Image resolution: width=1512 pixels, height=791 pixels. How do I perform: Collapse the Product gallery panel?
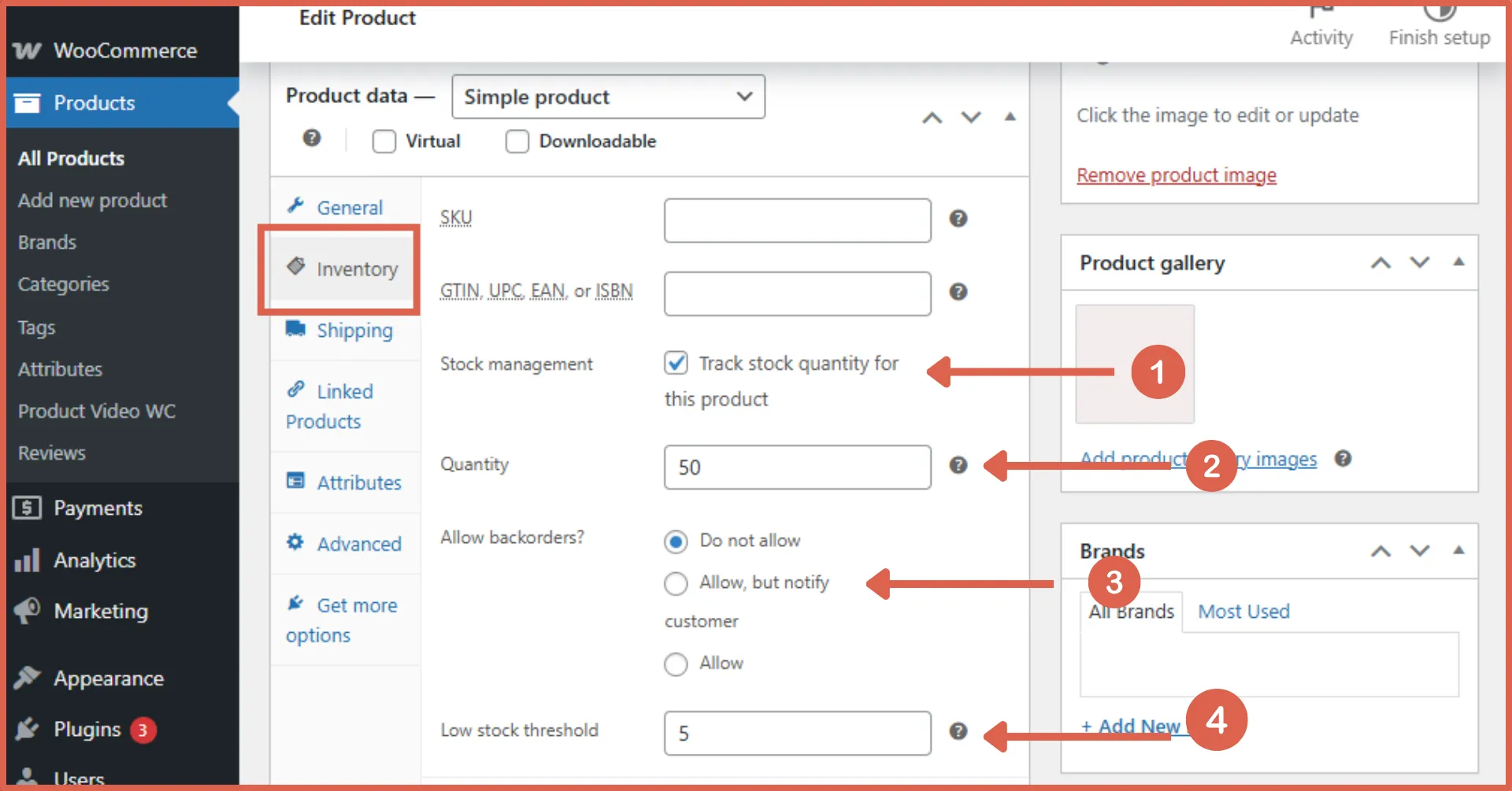click(x=1459, y=262)
